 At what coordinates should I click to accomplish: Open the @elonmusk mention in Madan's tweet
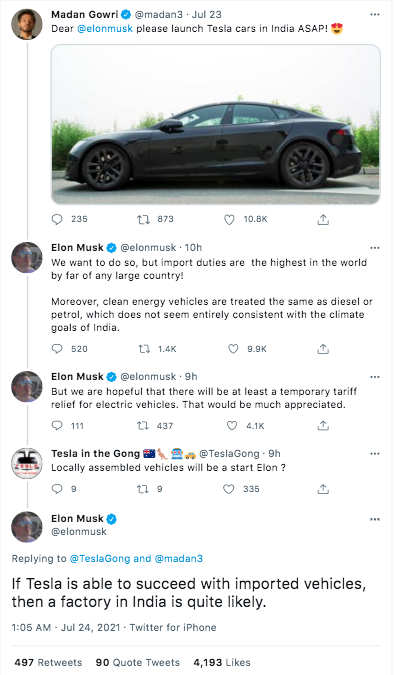(x=105, y=29)
